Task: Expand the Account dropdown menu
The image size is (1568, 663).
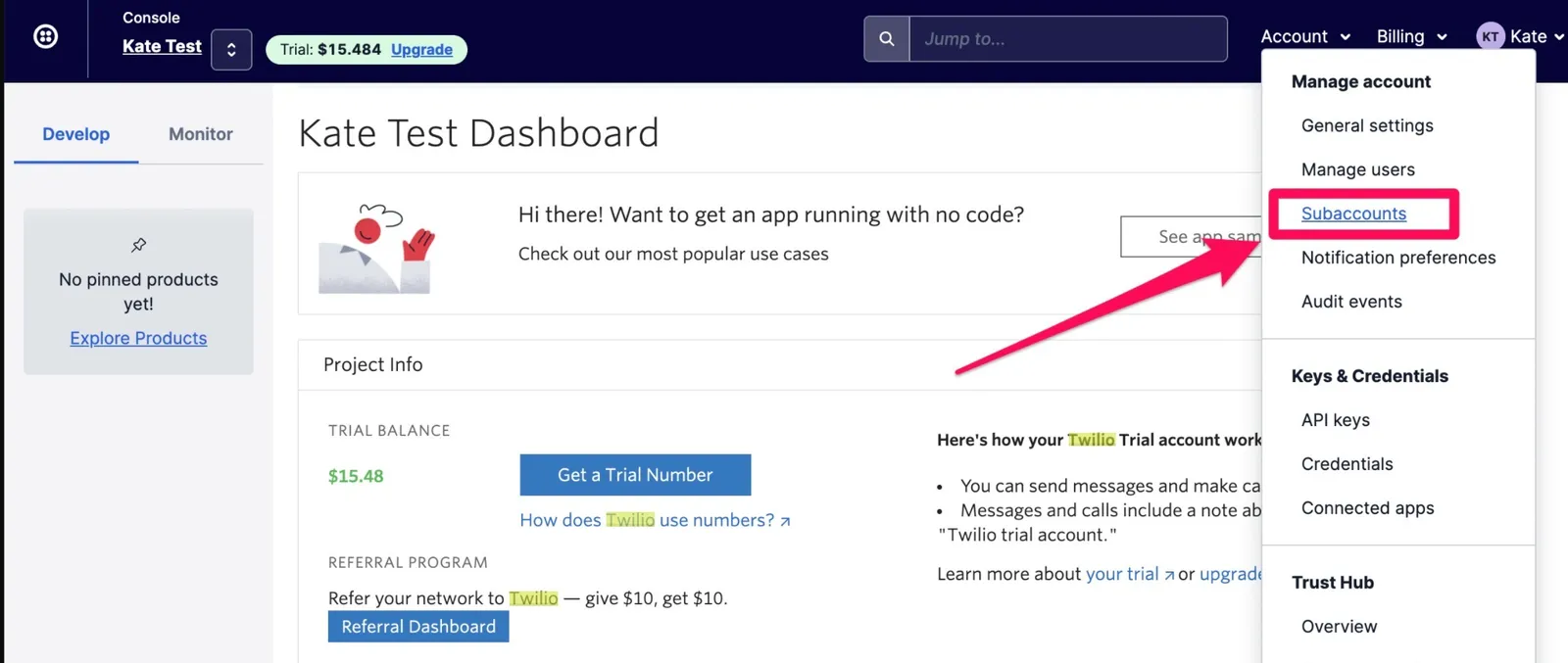Action: [1305, 37]
